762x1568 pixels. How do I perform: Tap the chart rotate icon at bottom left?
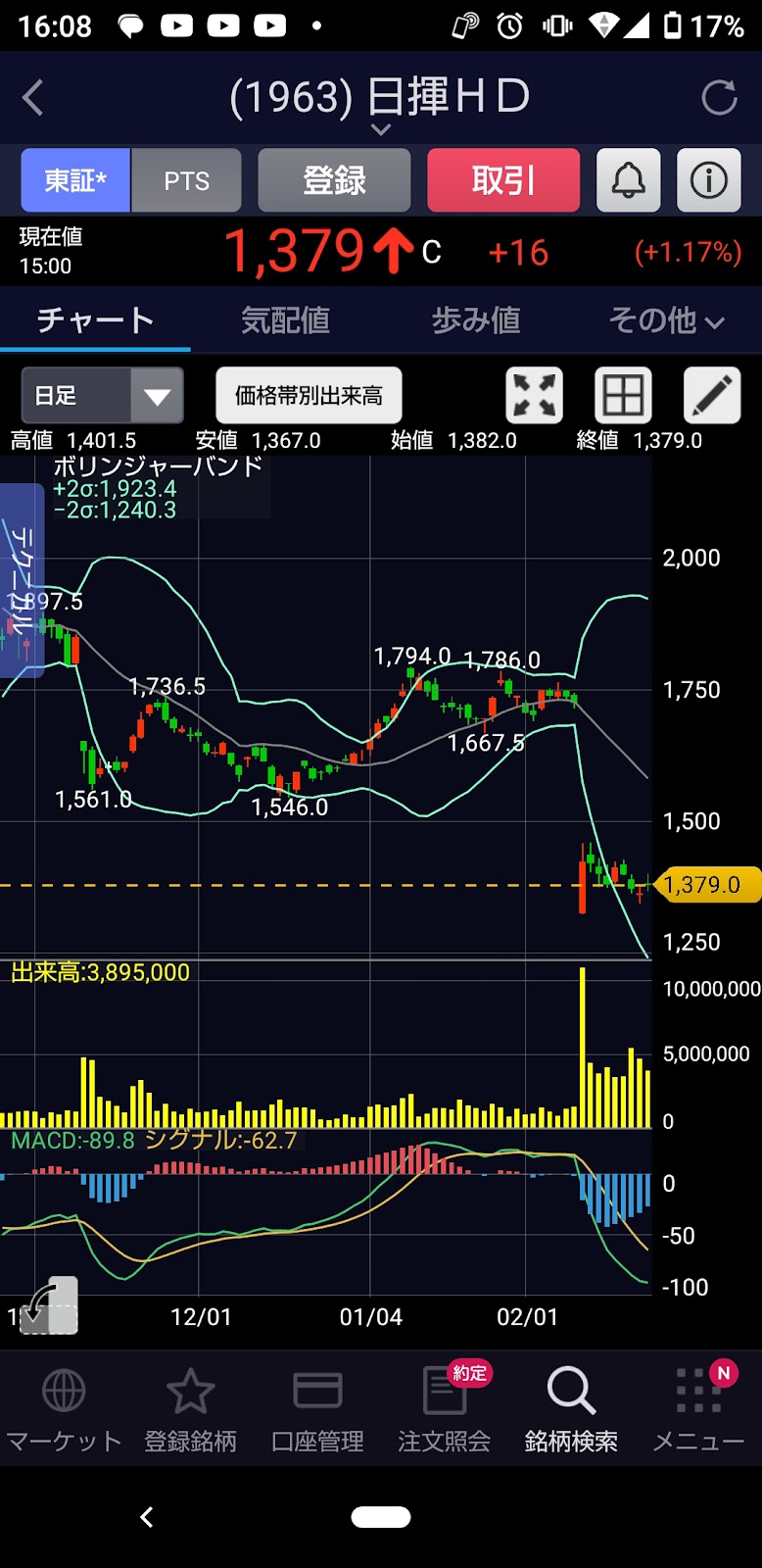click(49, 1305)
